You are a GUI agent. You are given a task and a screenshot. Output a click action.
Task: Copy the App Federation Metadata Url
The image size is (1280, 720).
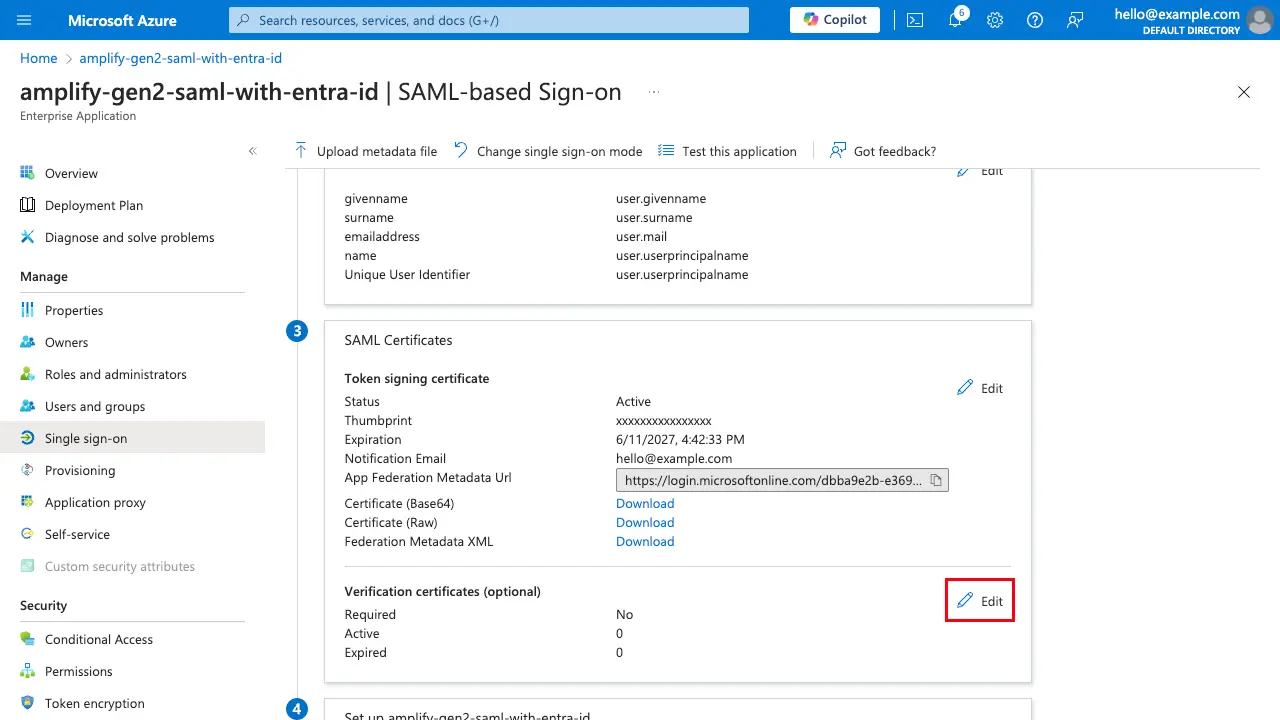click(x=936, y=480)
